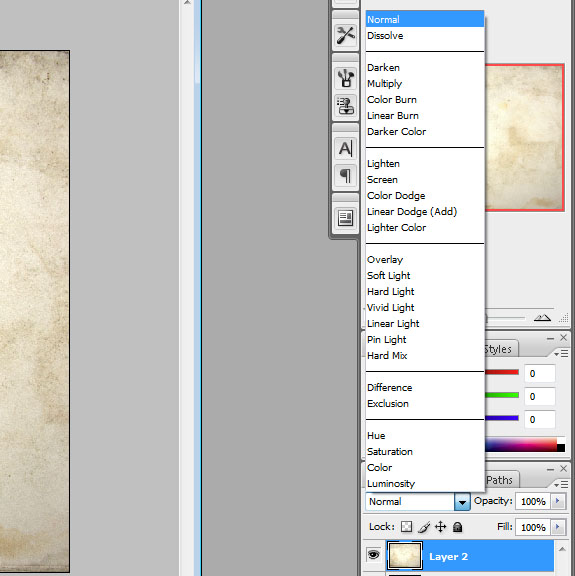Choose Hard Light blend mode
Screen dimensions: 575x576
425,291
